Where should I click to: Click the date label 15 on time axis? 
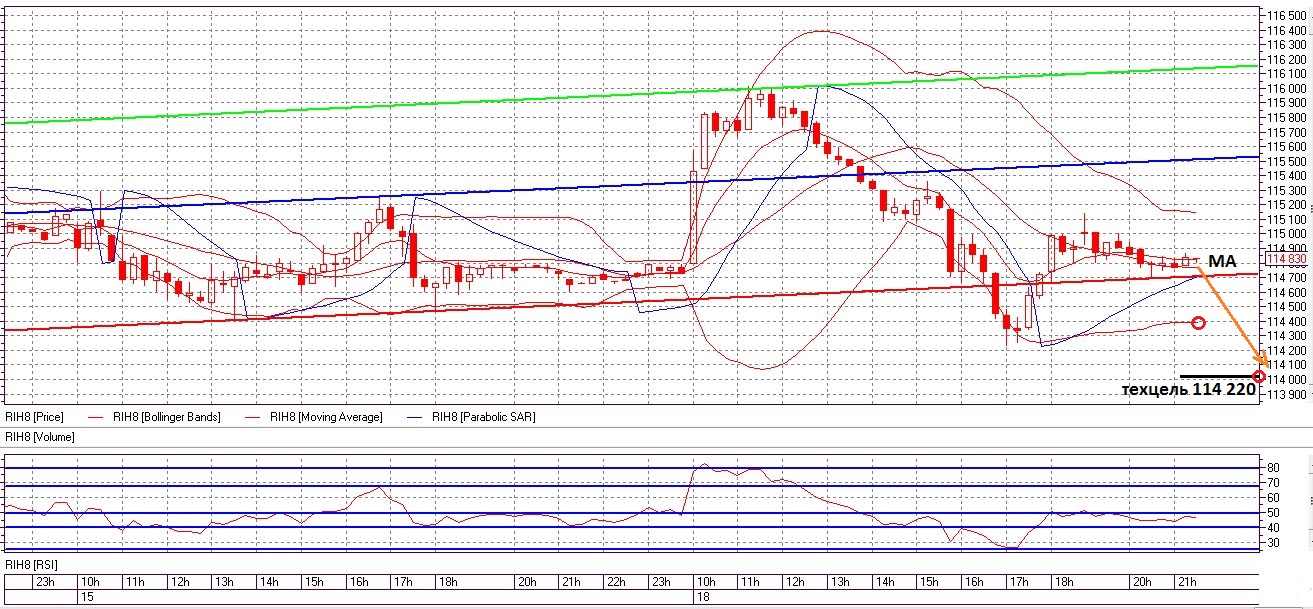[87, 596]
